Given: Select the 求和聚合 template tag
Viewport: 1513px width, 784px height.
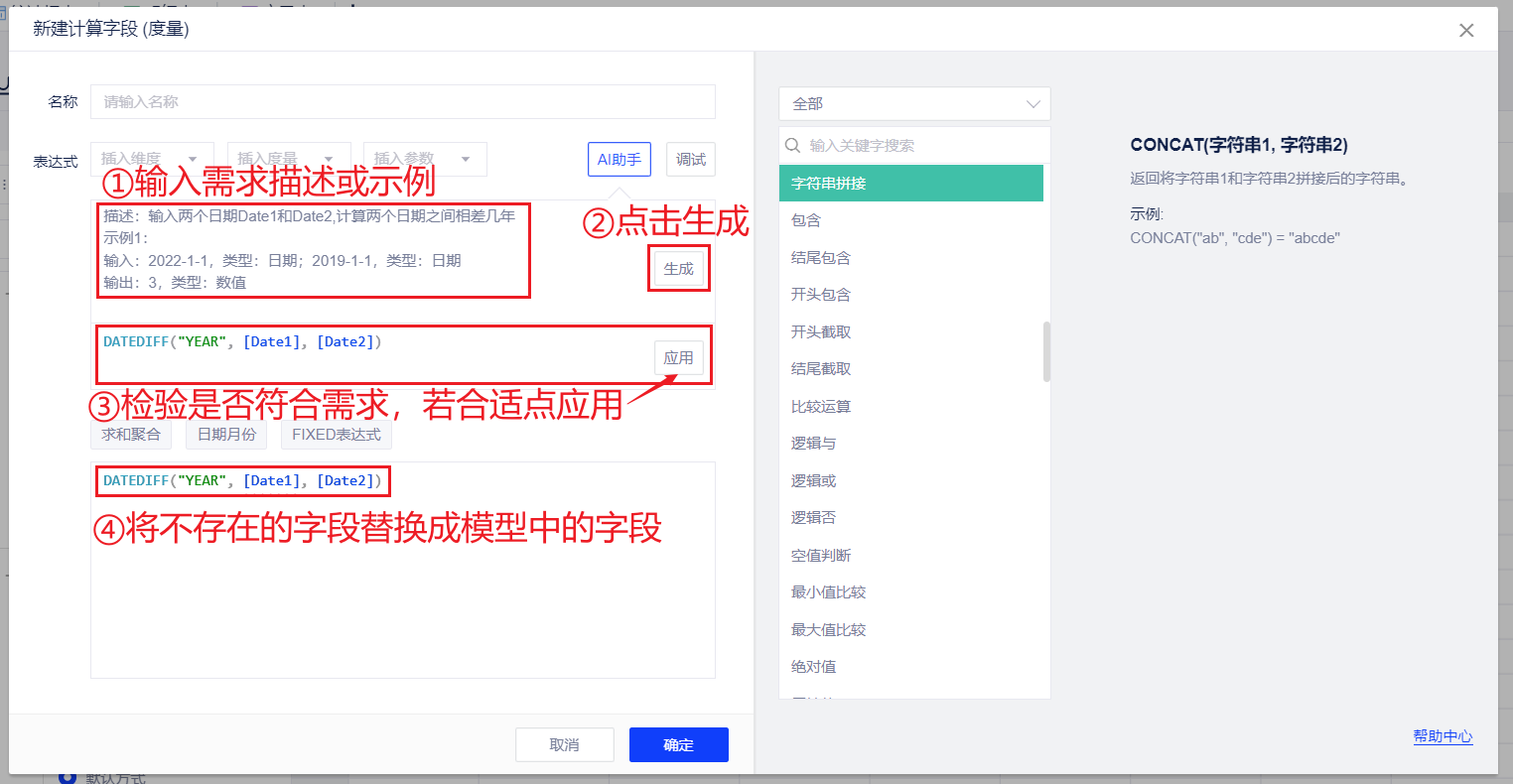Looking at the screenshot, I should point(130,434).
